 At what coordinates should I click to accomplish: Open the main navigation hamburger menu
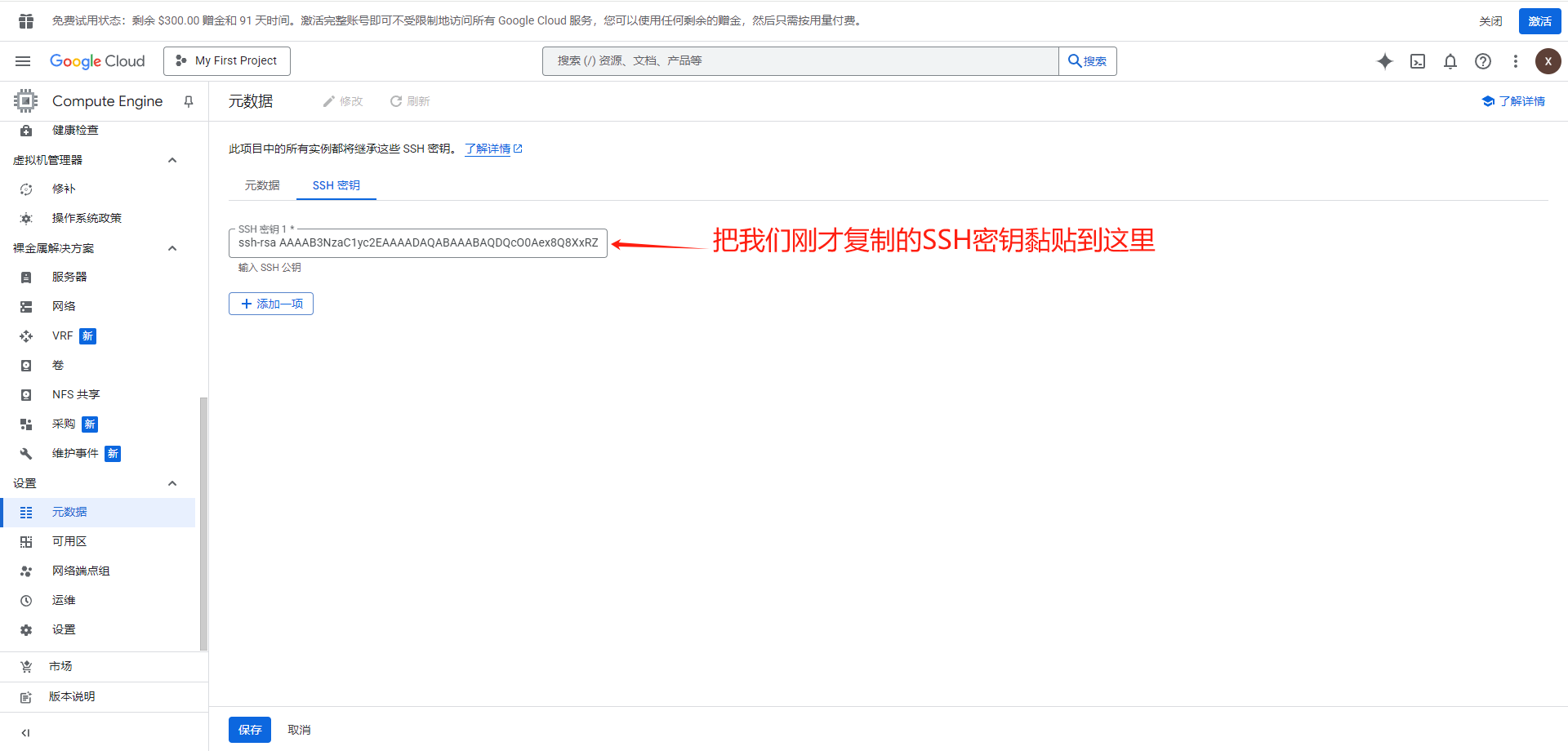pyautogui.click(x=23, y=61)
